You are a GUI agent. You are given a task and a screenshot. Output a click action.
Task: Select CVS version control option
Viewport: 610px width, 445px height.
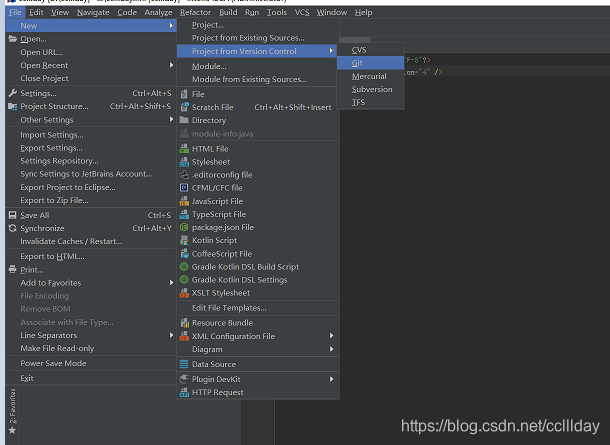(x=371, y=50)
